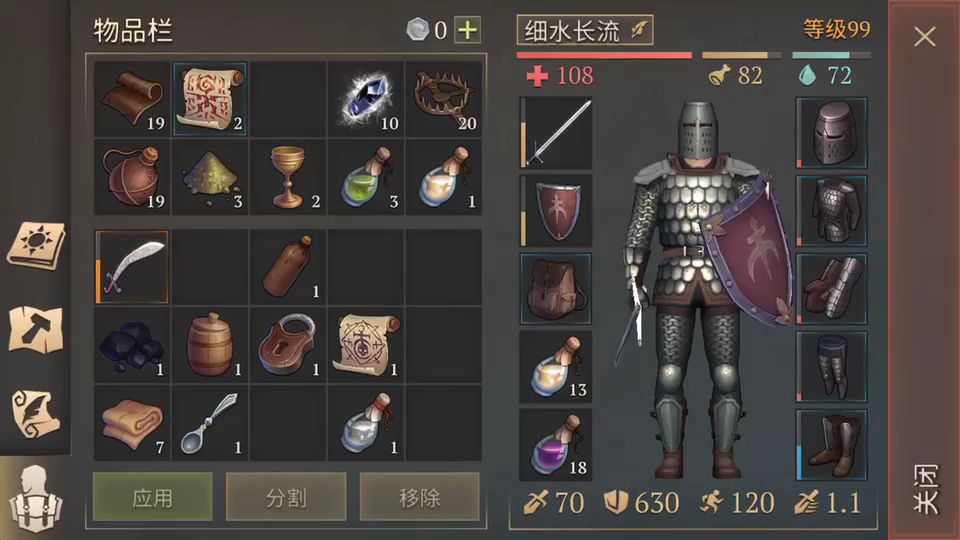The image size is (960, 540).
Task: Click the equipped helmet armor slot
Action: click(831, 132)
